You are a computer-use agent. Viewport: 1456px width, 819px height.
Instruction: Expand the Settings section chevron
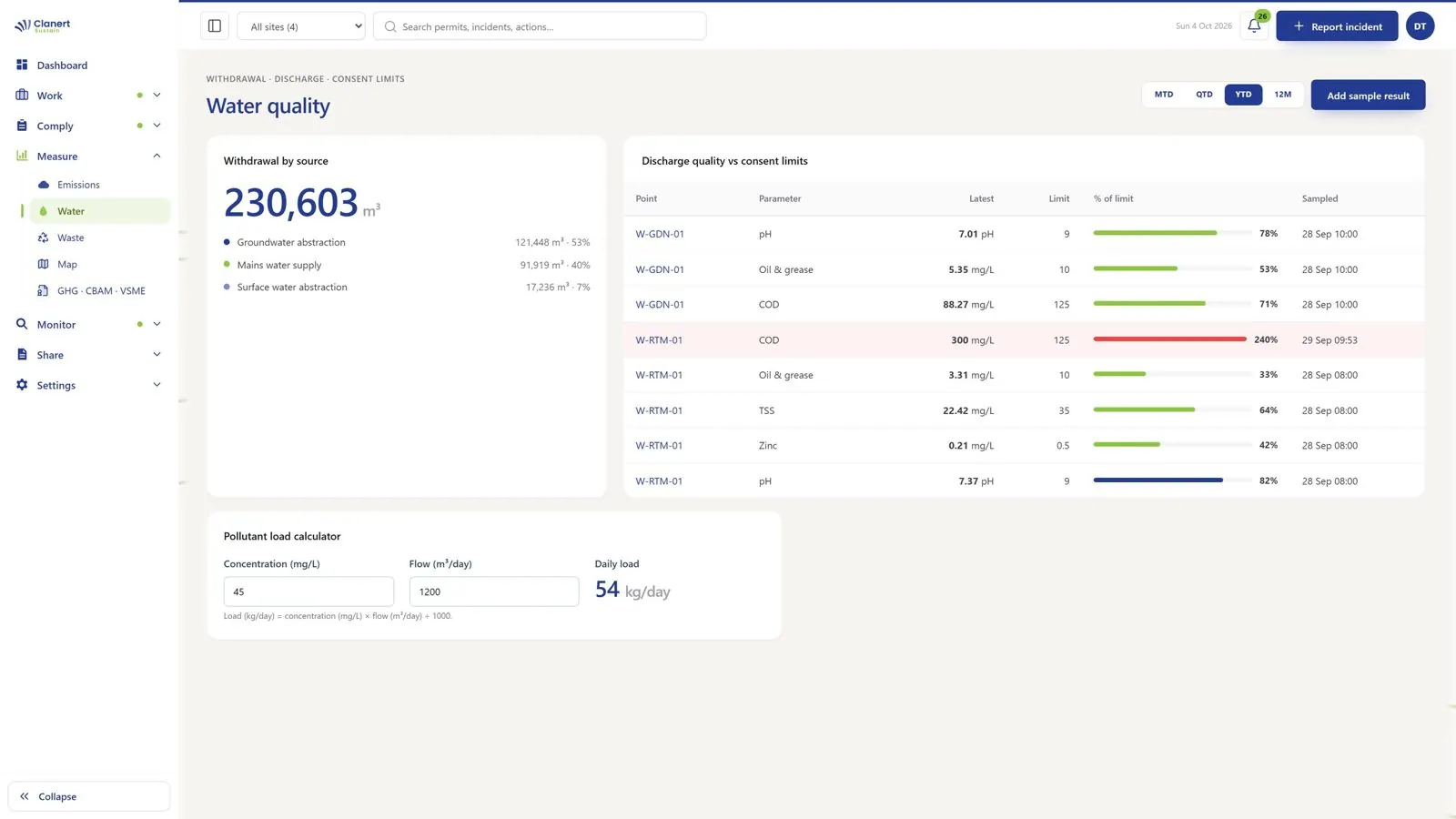(x=157, y=385)
